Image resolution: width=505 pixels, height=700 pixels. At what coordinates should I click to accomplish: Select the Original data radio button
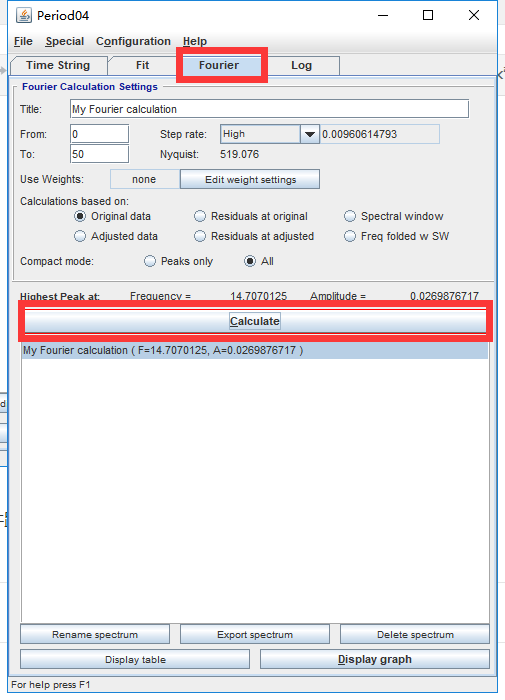[x=80, y=217]
